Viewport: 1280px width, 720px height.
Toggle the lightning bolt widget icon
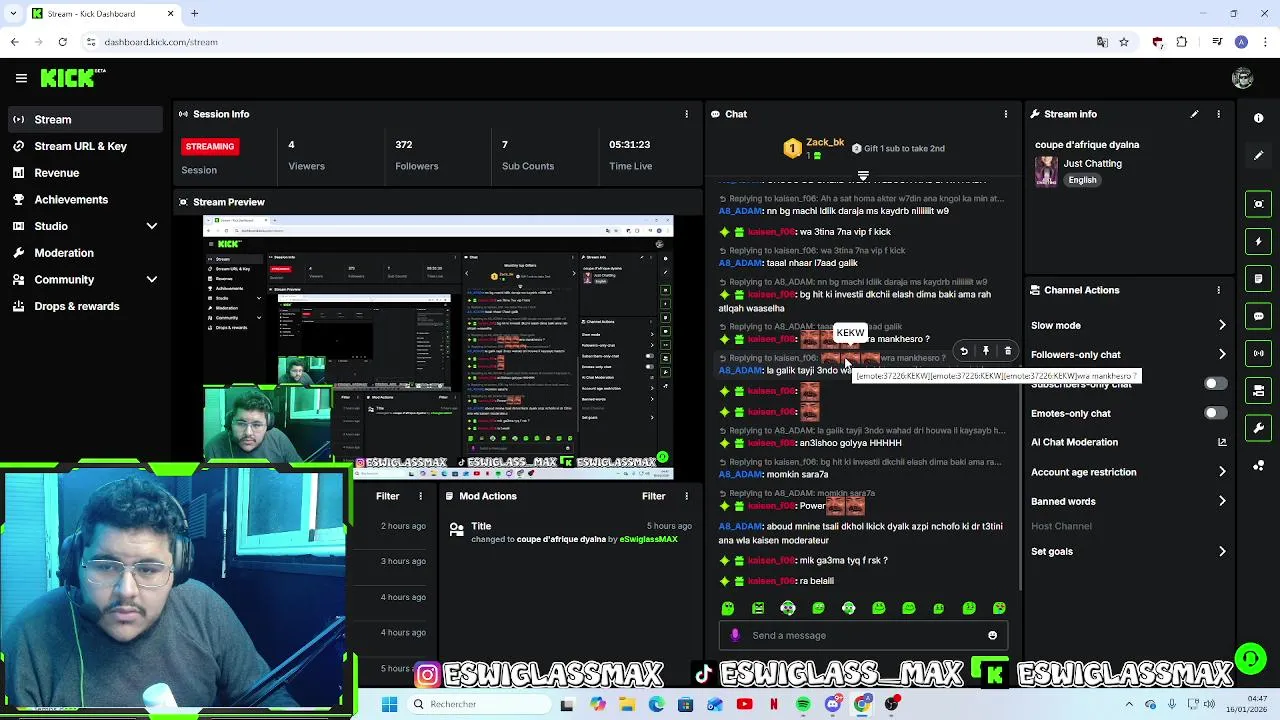click(1258, 241)
